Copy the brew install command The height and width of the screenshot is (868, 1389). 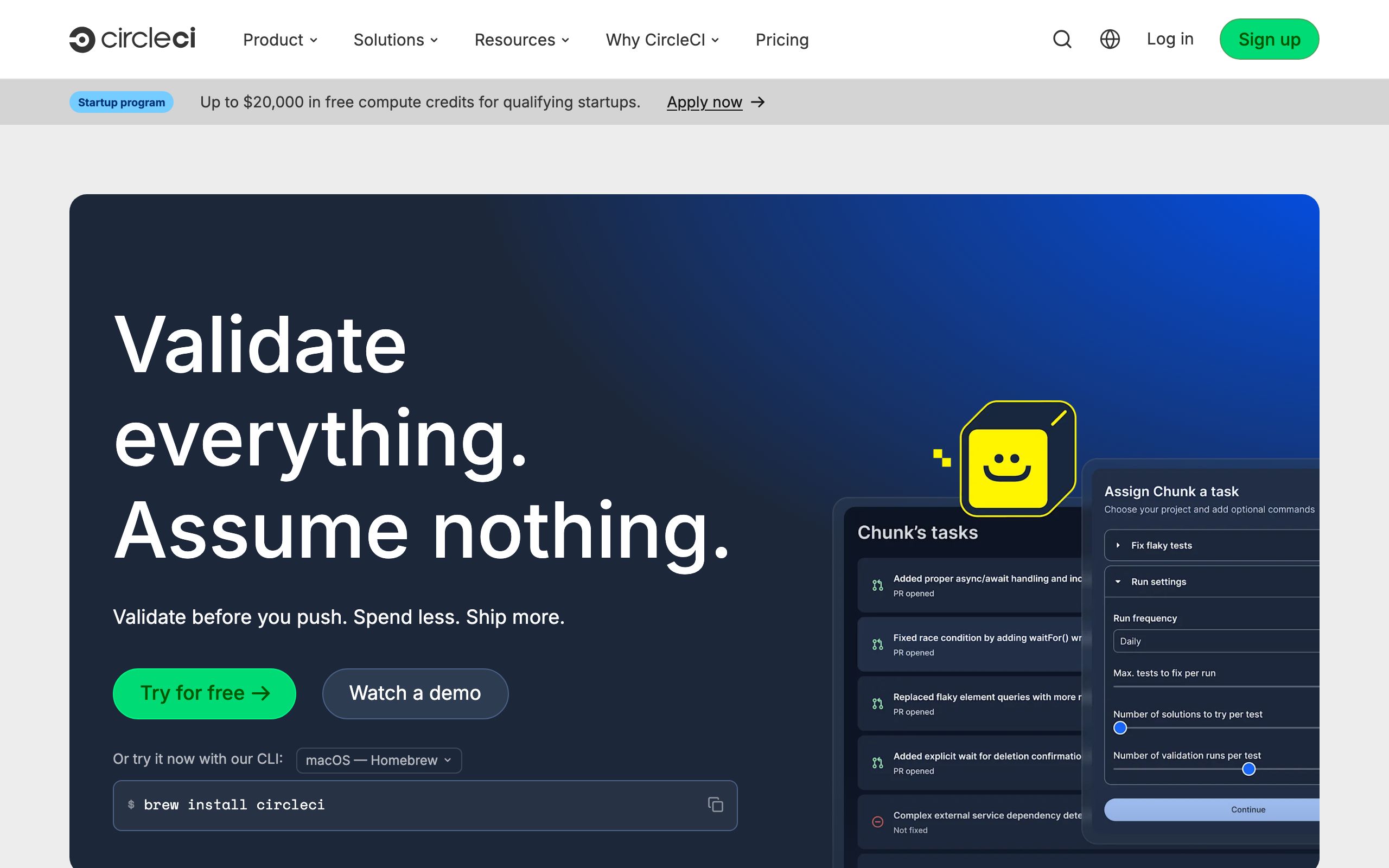715,805
